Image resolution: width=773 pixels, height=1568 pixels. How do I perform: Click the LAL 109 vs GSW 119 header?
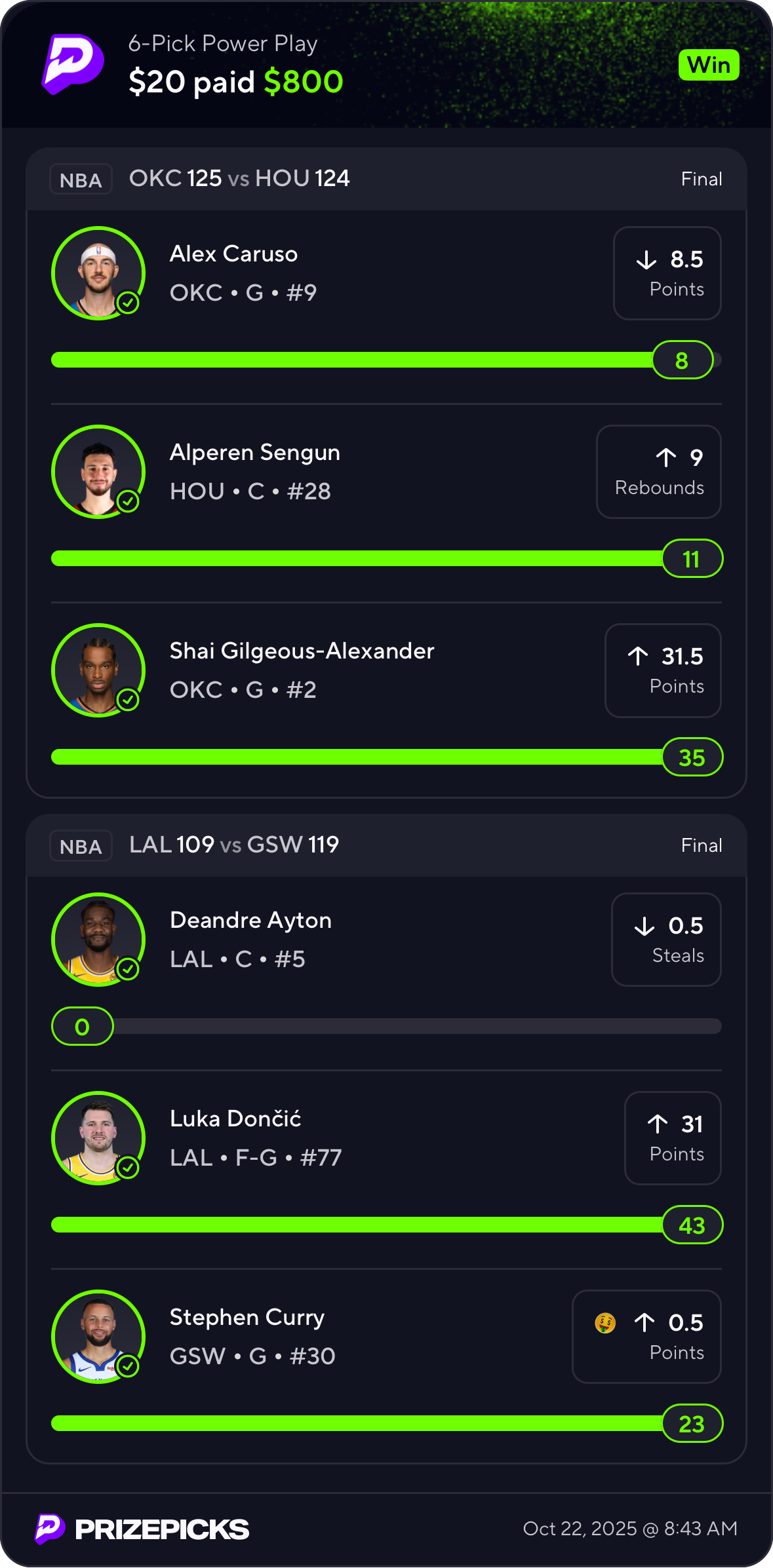[234, 845]
